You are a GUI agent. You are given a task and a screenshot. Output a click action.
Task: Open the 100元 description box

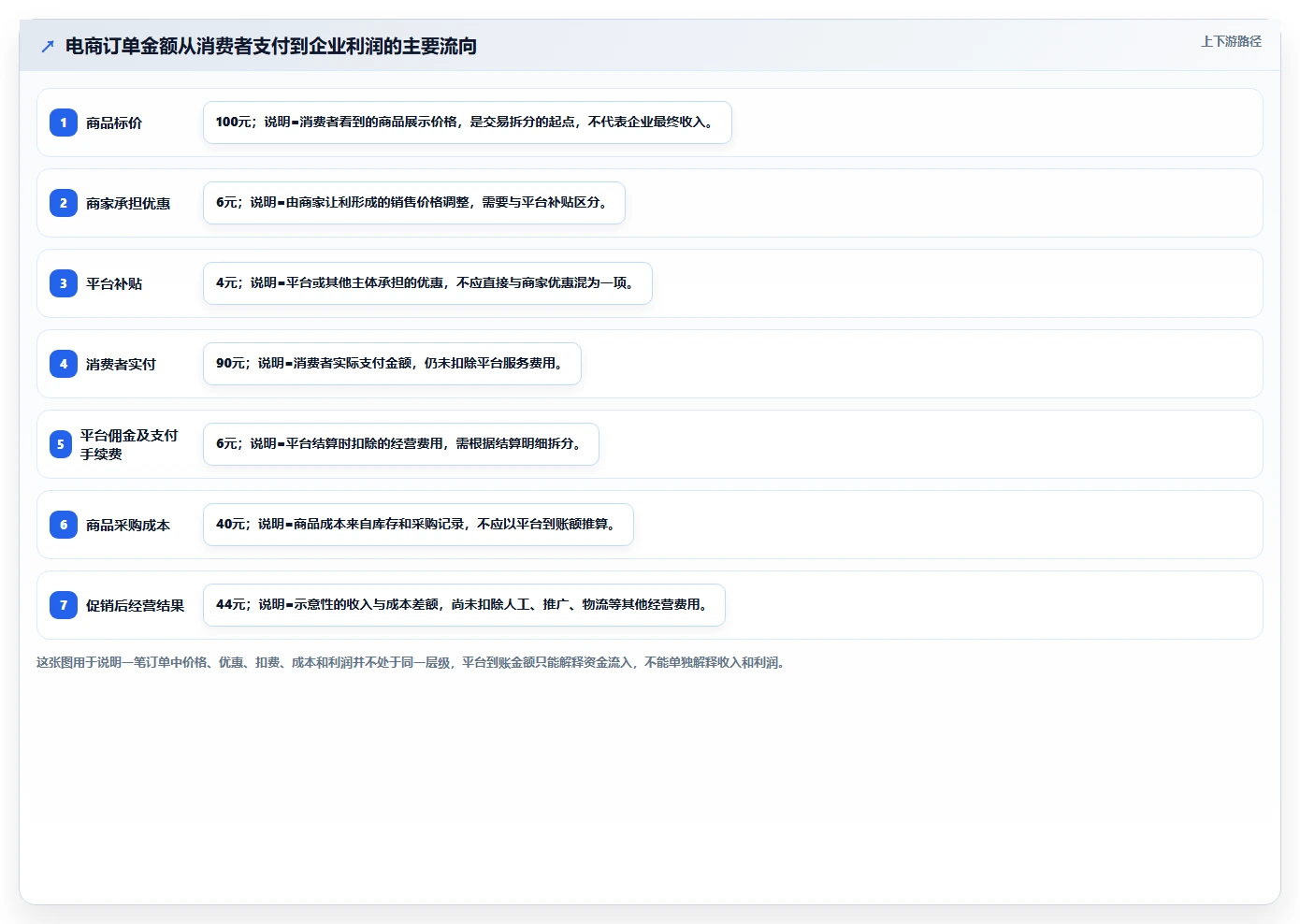tap(468, 123)
